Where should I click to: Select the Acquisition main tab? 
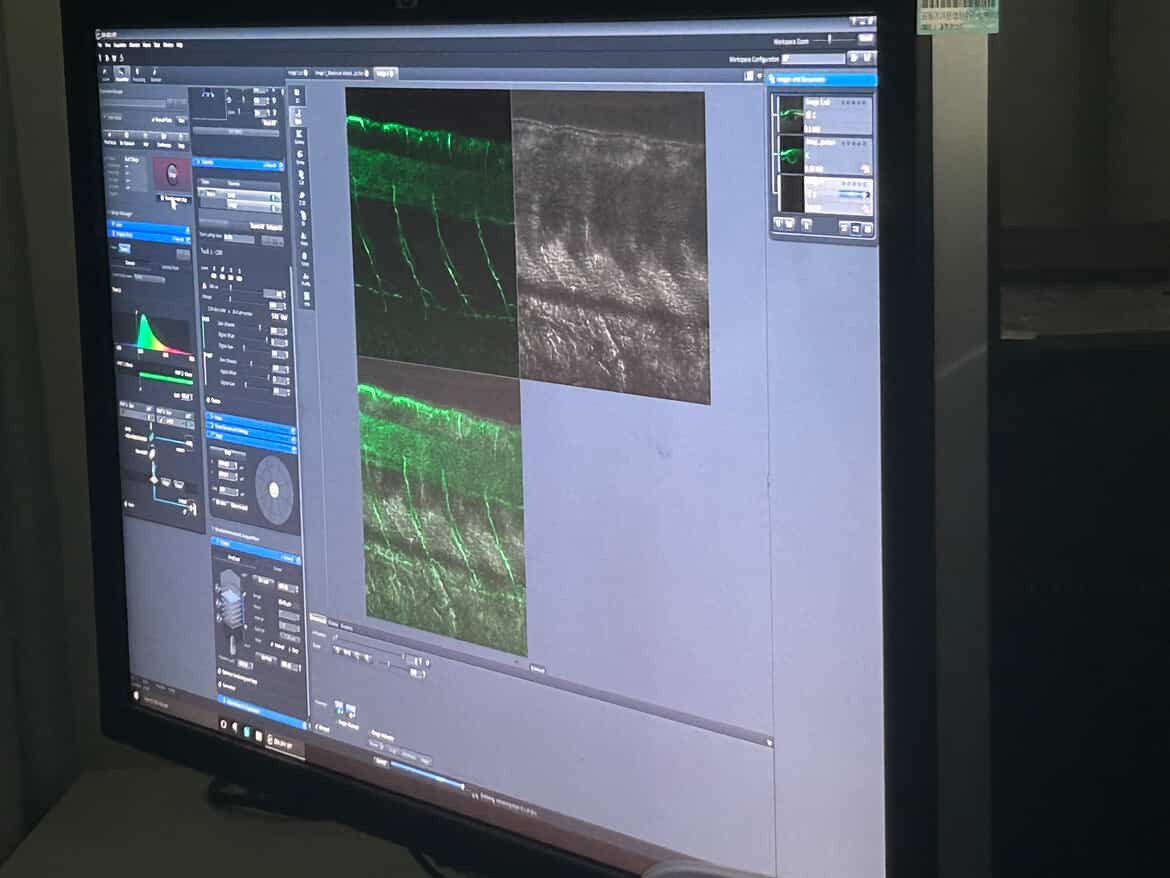[122, 72]
